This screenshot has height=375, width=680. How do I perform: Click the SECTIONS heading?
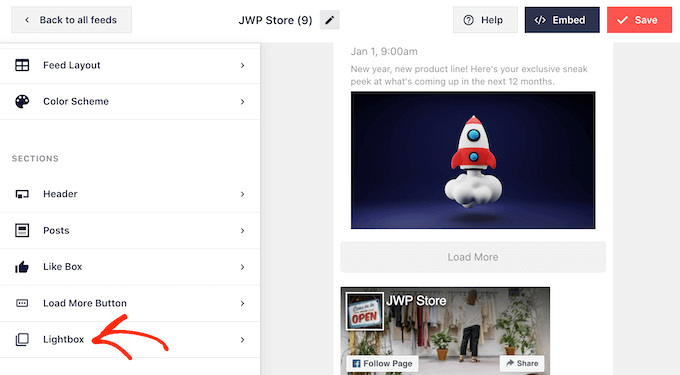(35, 159)
